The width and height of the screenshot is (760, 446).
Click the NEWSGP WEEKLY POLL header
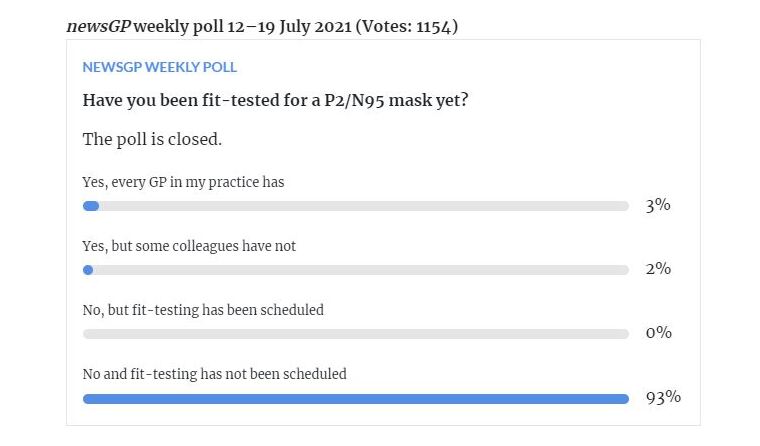coord(159,67)
